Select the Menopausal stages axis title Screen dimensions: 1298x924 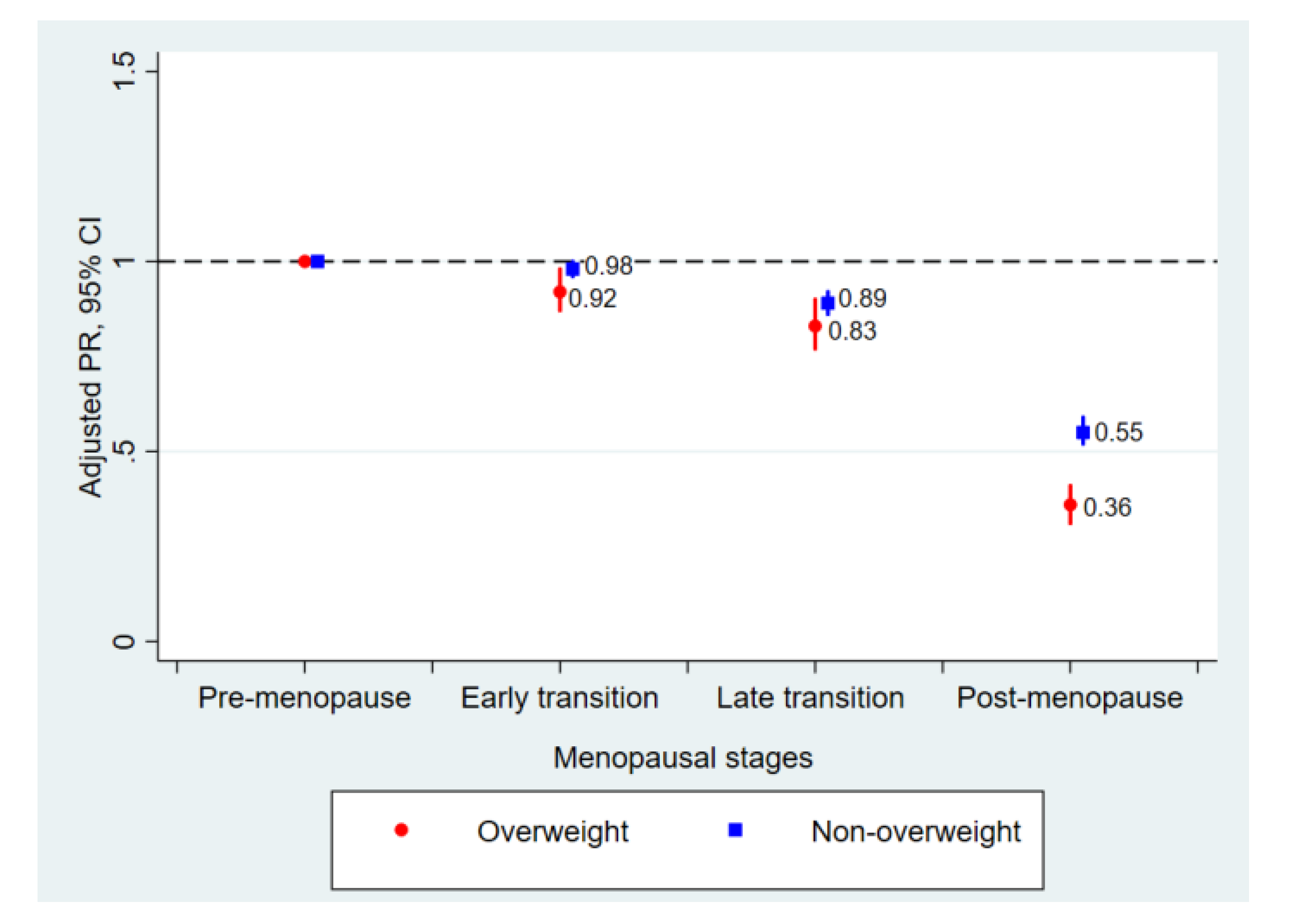(x=683, y=758)
